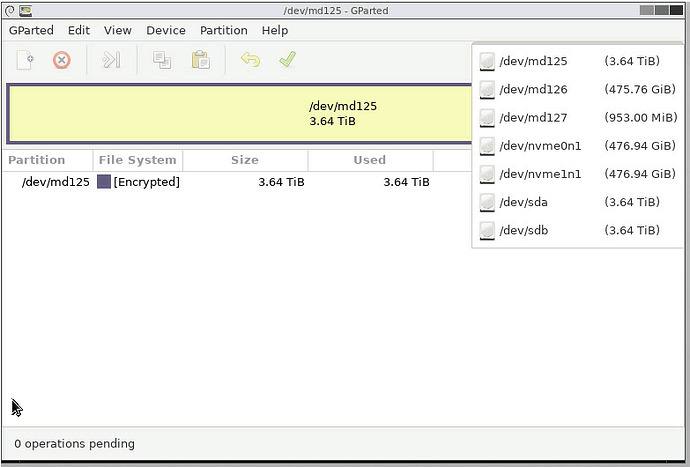Click the Delete partition toolbar icon
The height and width of the screenshot is (467, 690).
coord(62,60)
